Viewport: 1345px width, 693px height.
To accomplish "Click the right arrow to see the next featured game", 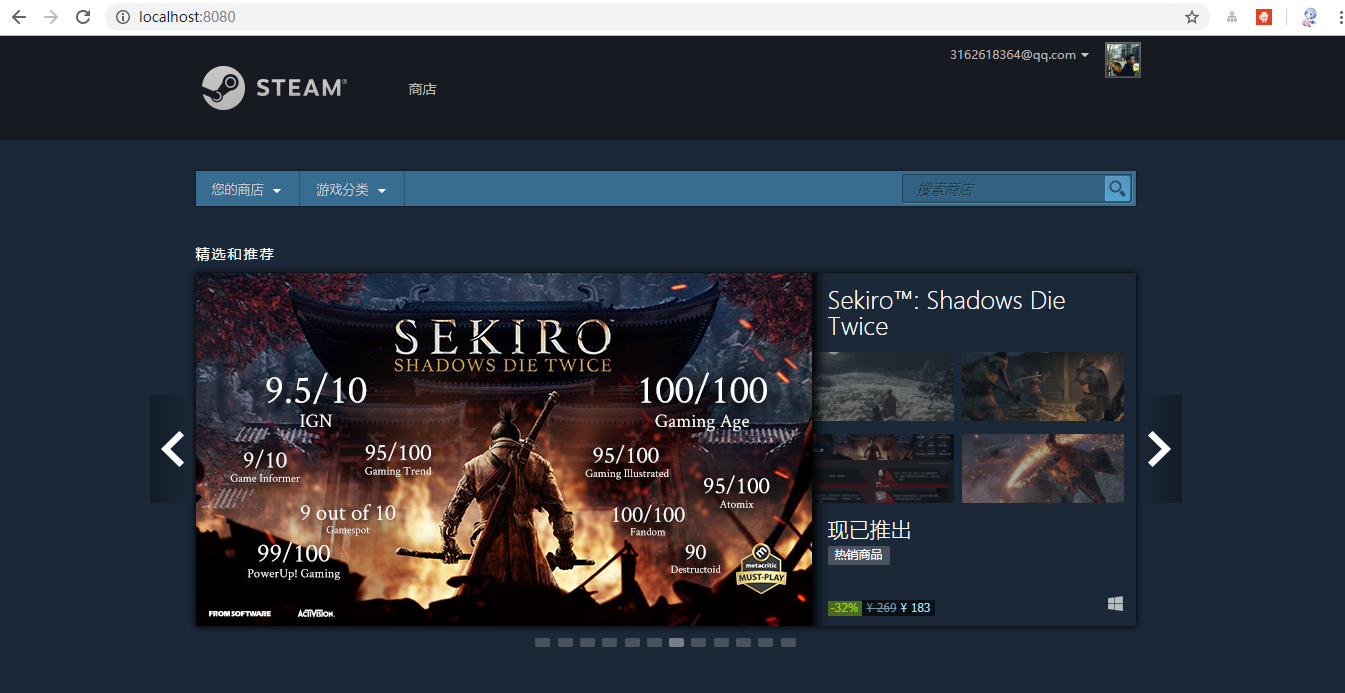I will point(1160,449).
